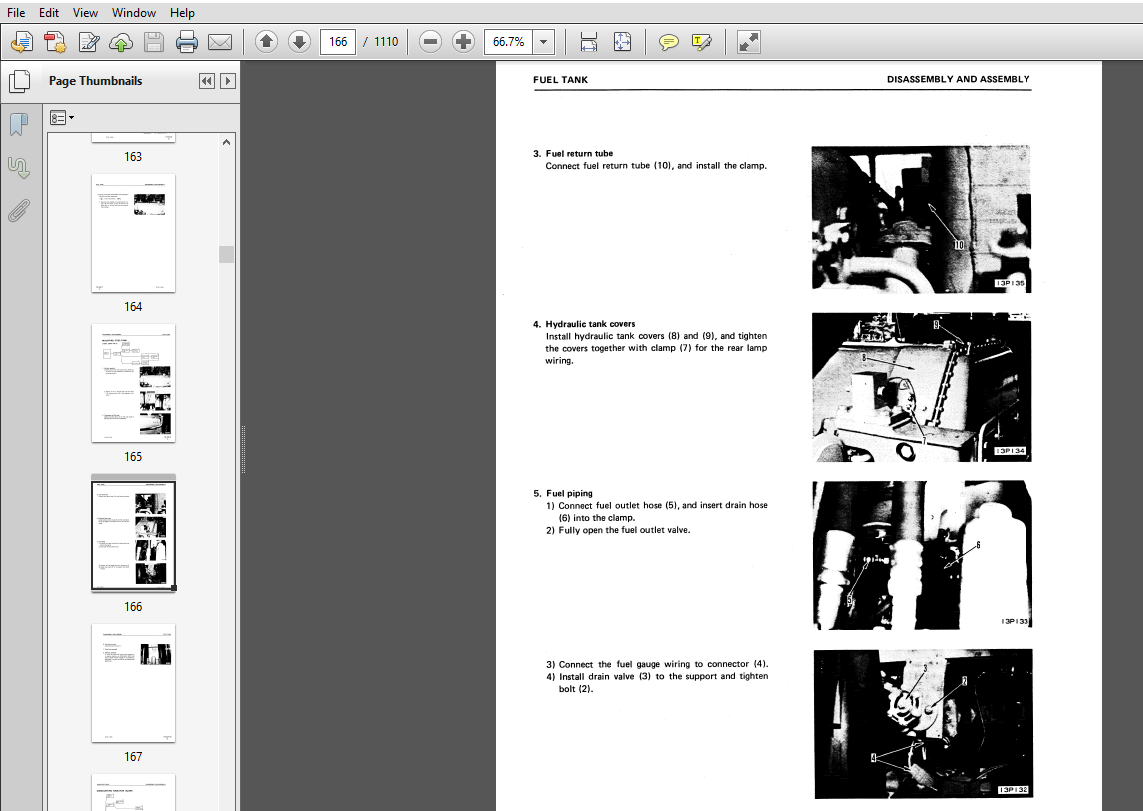Select the page 167 thumbnail
This screenshot has height=811, width=1143.
point(133,683)
